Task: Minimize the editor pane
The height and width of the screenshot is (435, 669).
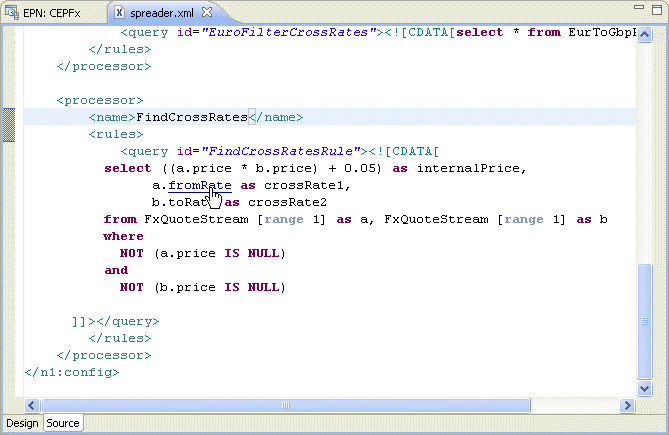Action: (x=639, y=7)
